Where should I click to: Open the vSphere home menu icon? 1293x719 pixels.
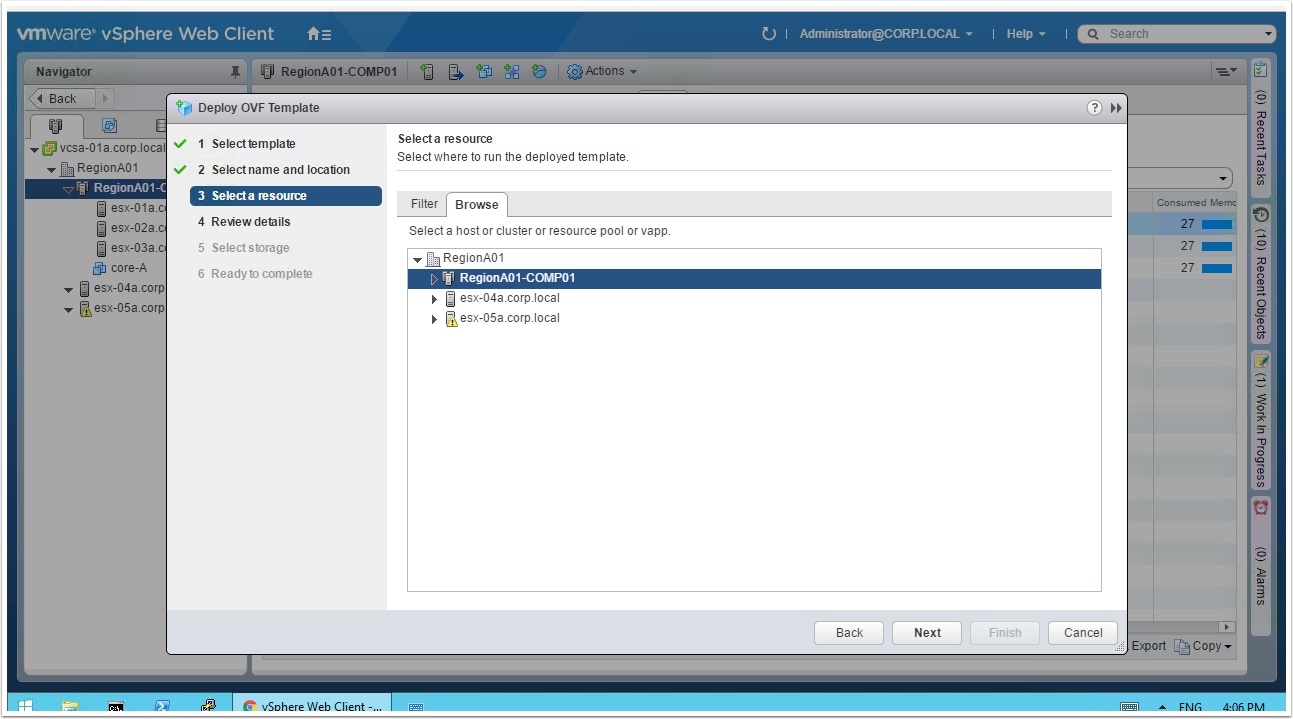tap(319, 34)
